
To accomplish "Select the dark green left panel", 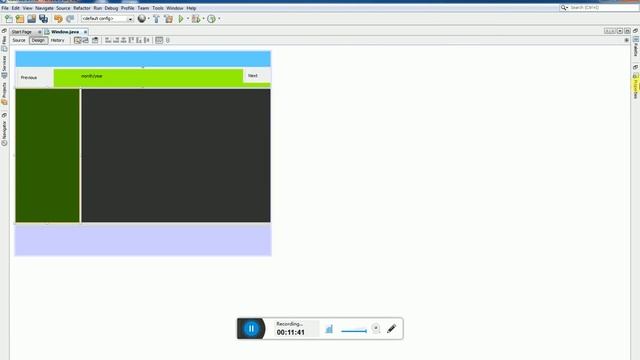I will [47, 156].
